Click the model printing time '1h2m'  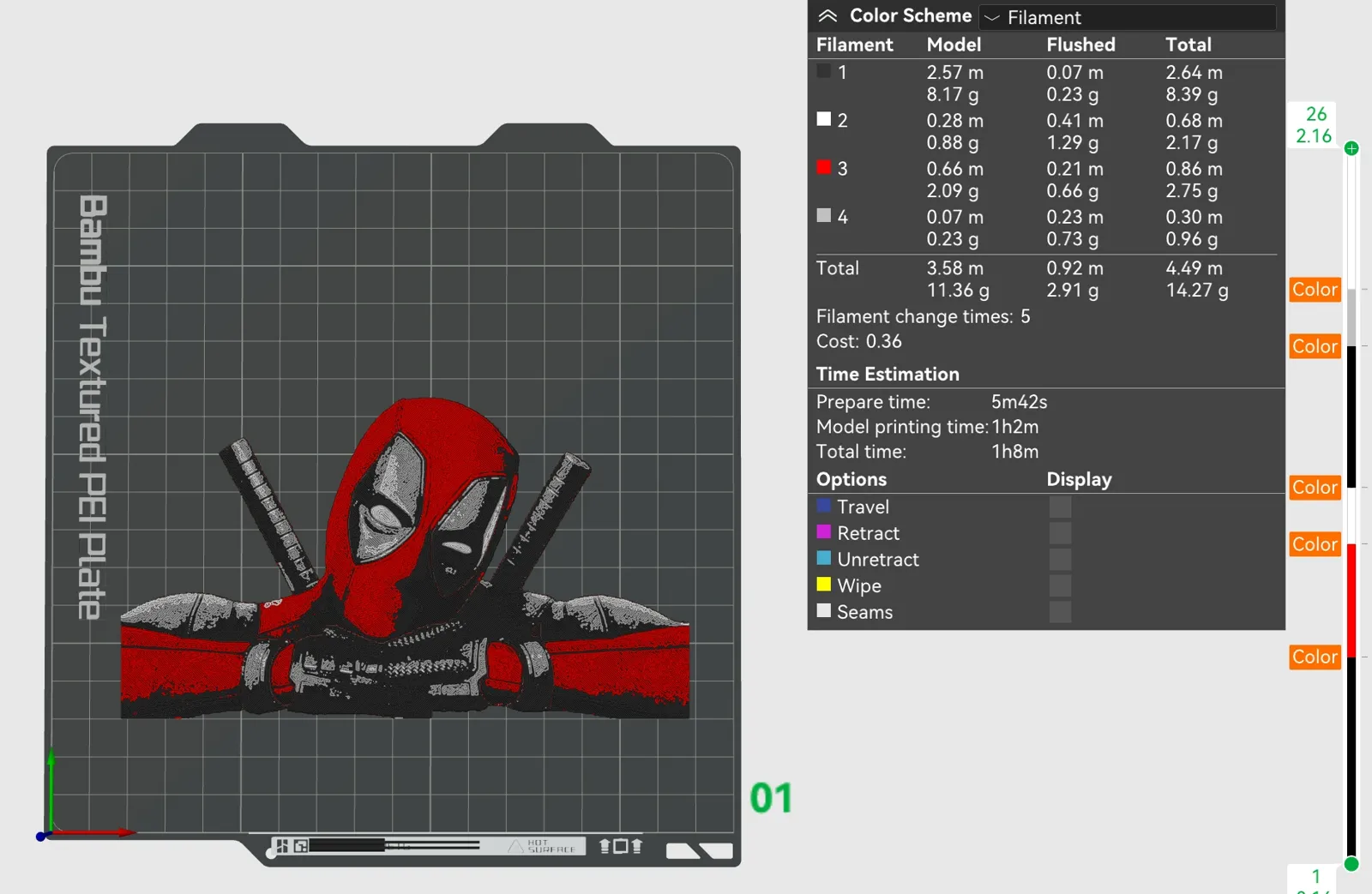[x=1015, y=427]
